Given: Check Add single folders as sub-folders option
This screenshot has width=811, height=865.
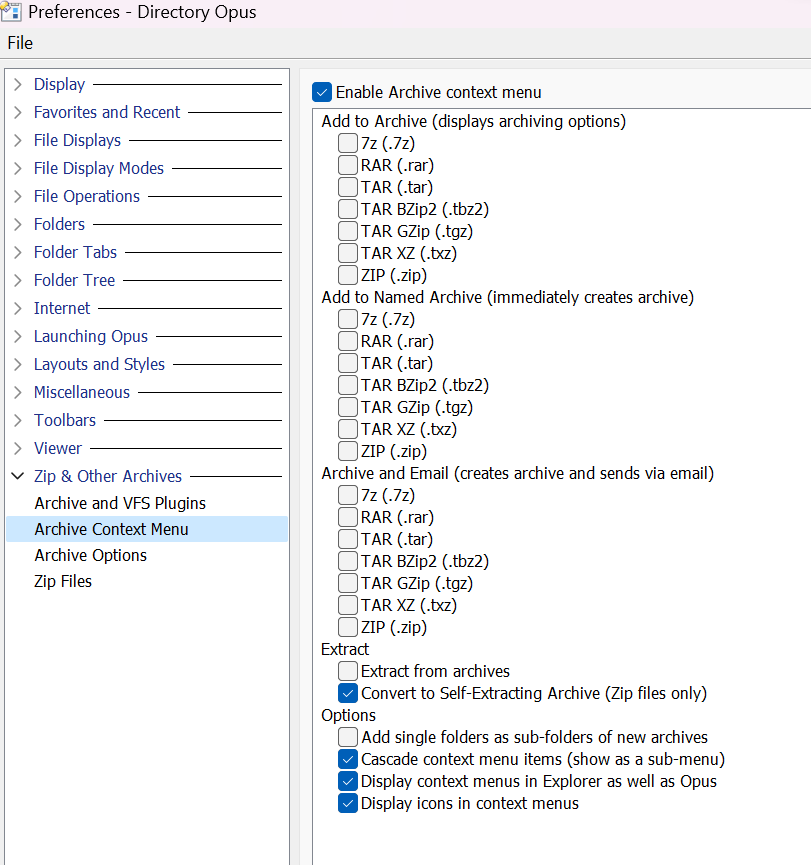Looking at the screenshot, I should [348, 737].
